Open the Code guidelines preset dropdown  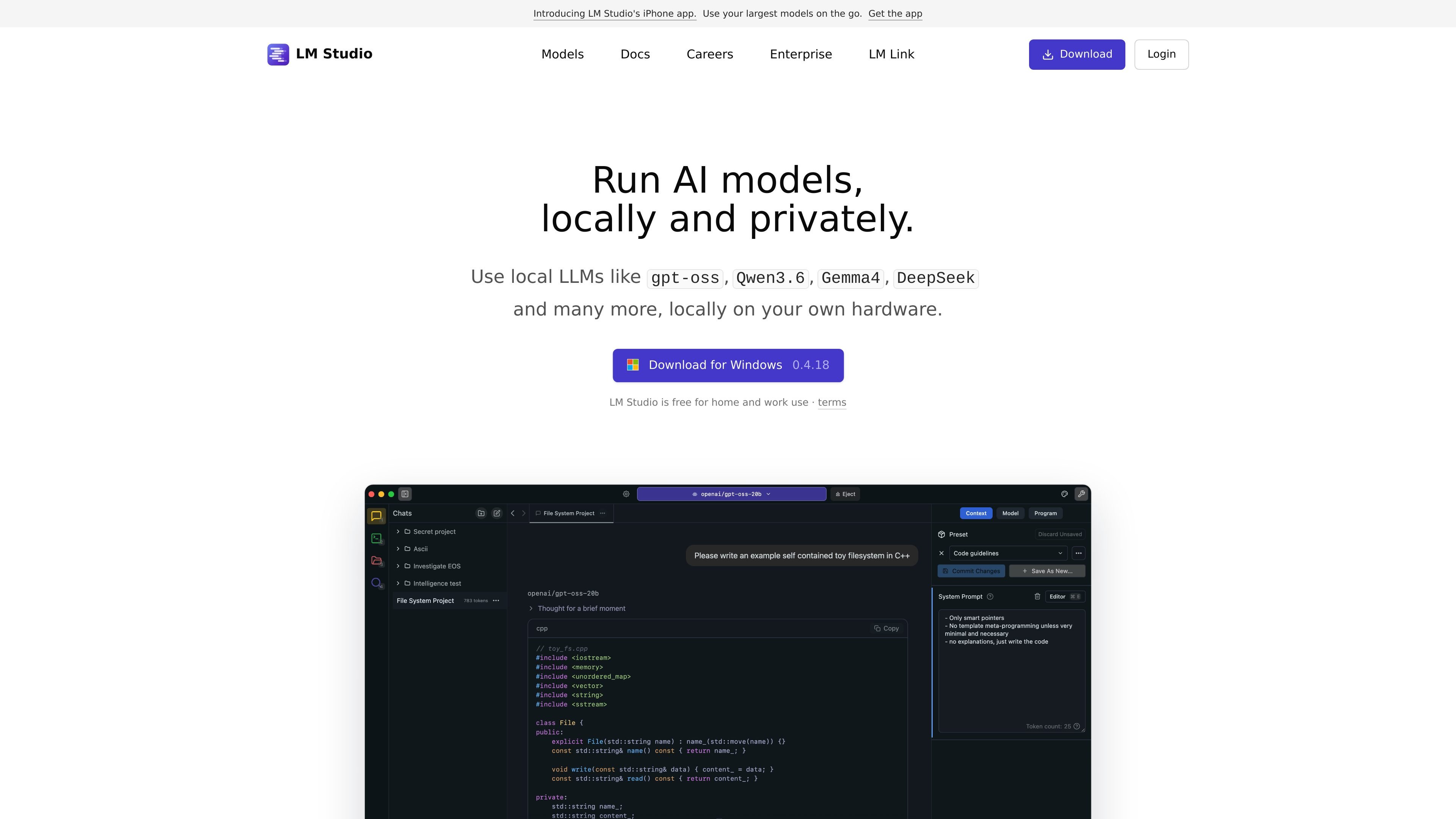(x=1008, y=553)
